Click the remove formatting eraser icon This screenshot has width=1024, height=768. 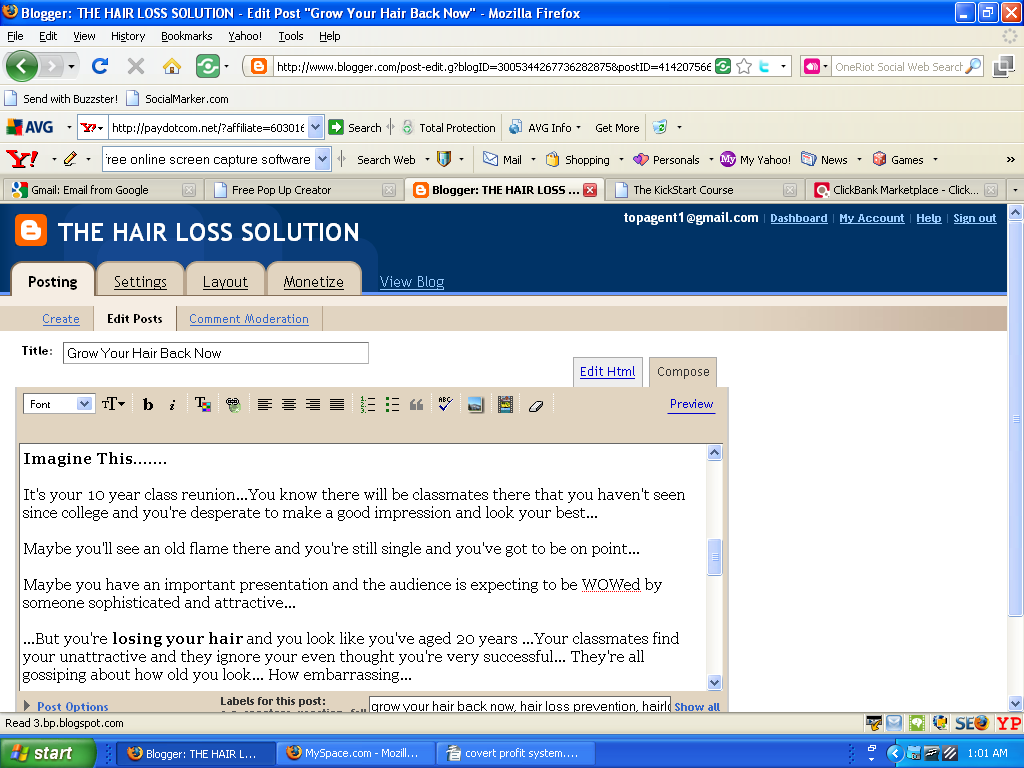[535, 405]
